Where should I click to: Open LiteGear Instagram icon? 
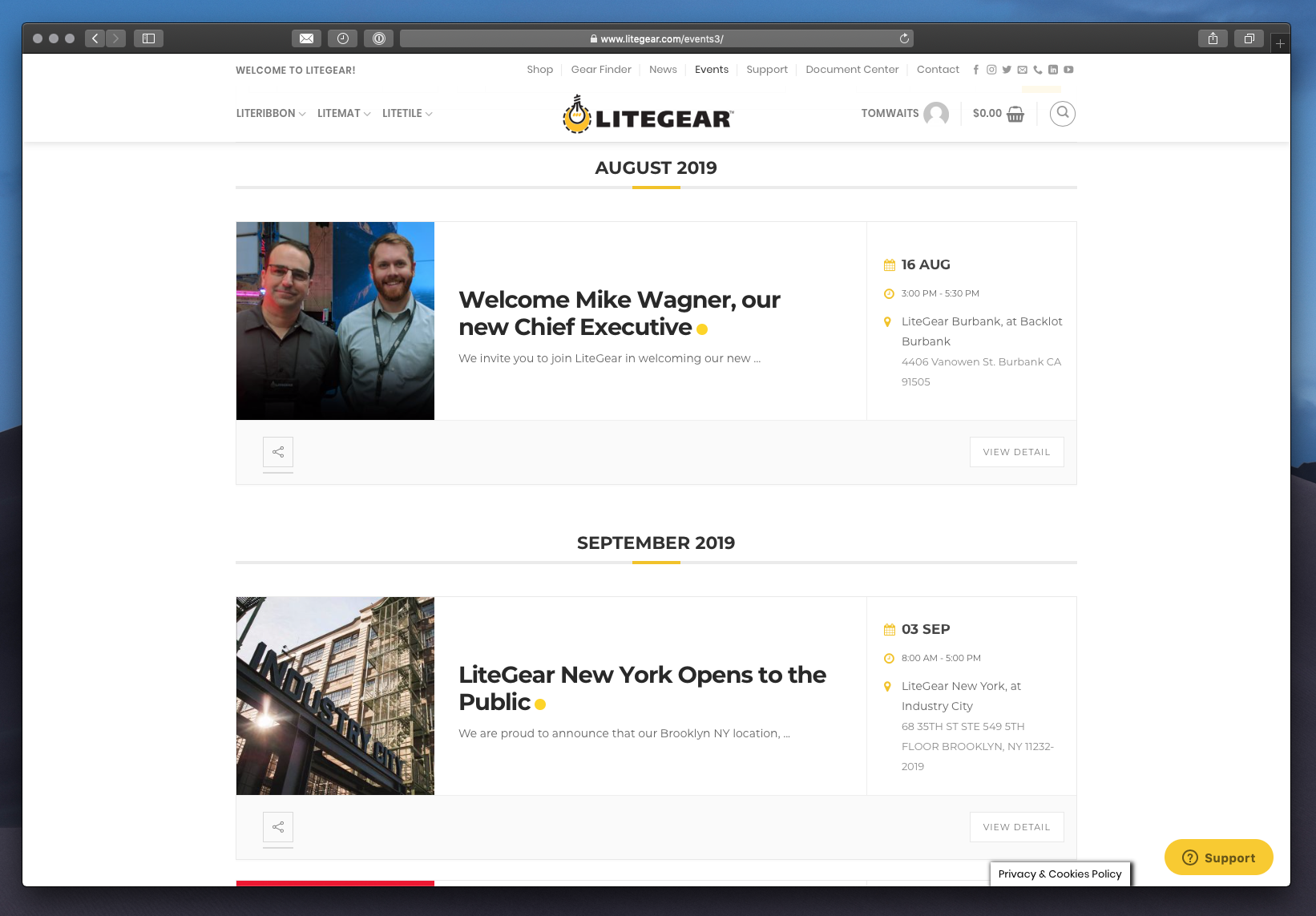(991, 70)
